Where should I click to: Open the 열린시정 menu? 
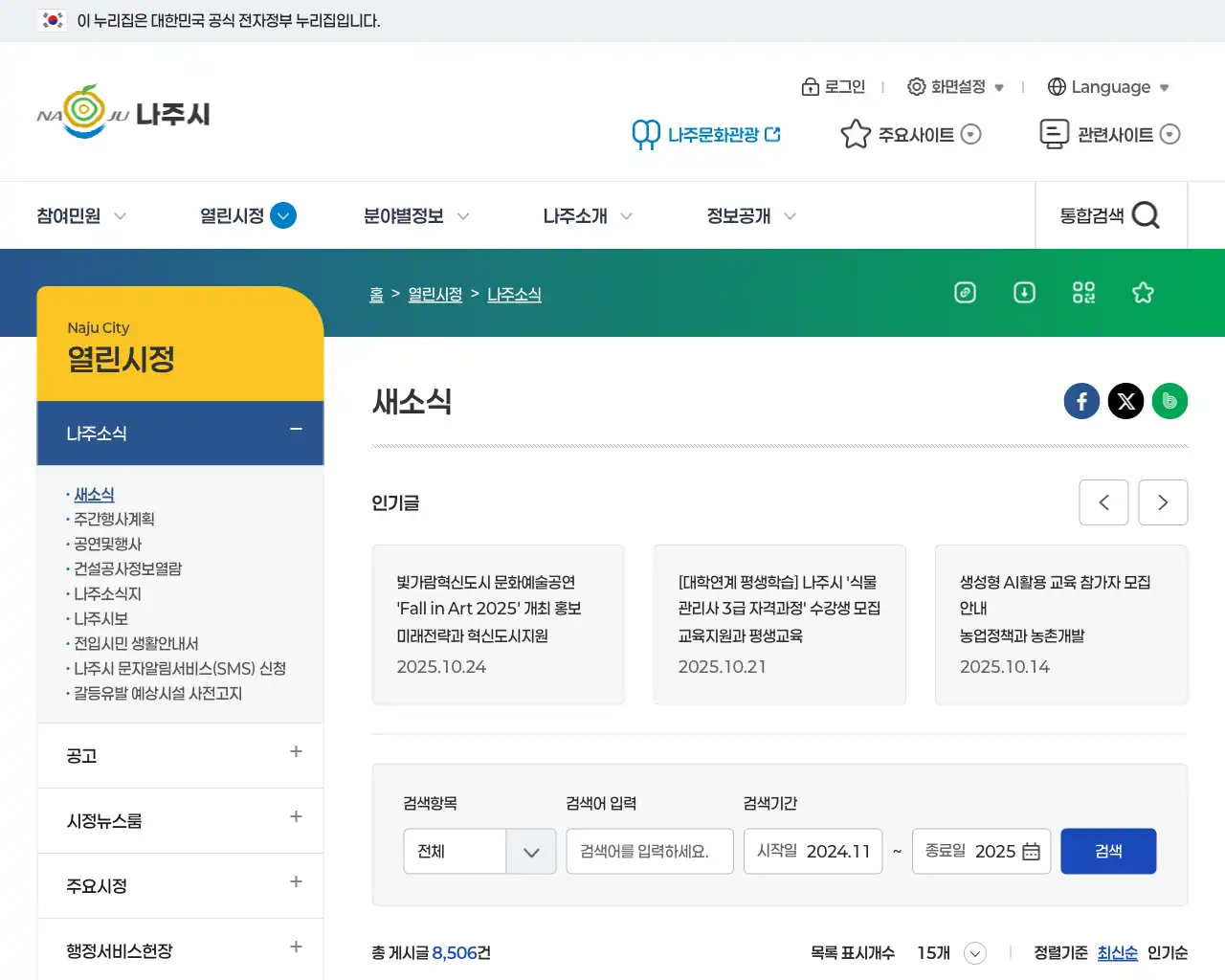click(x=233, y=215)
